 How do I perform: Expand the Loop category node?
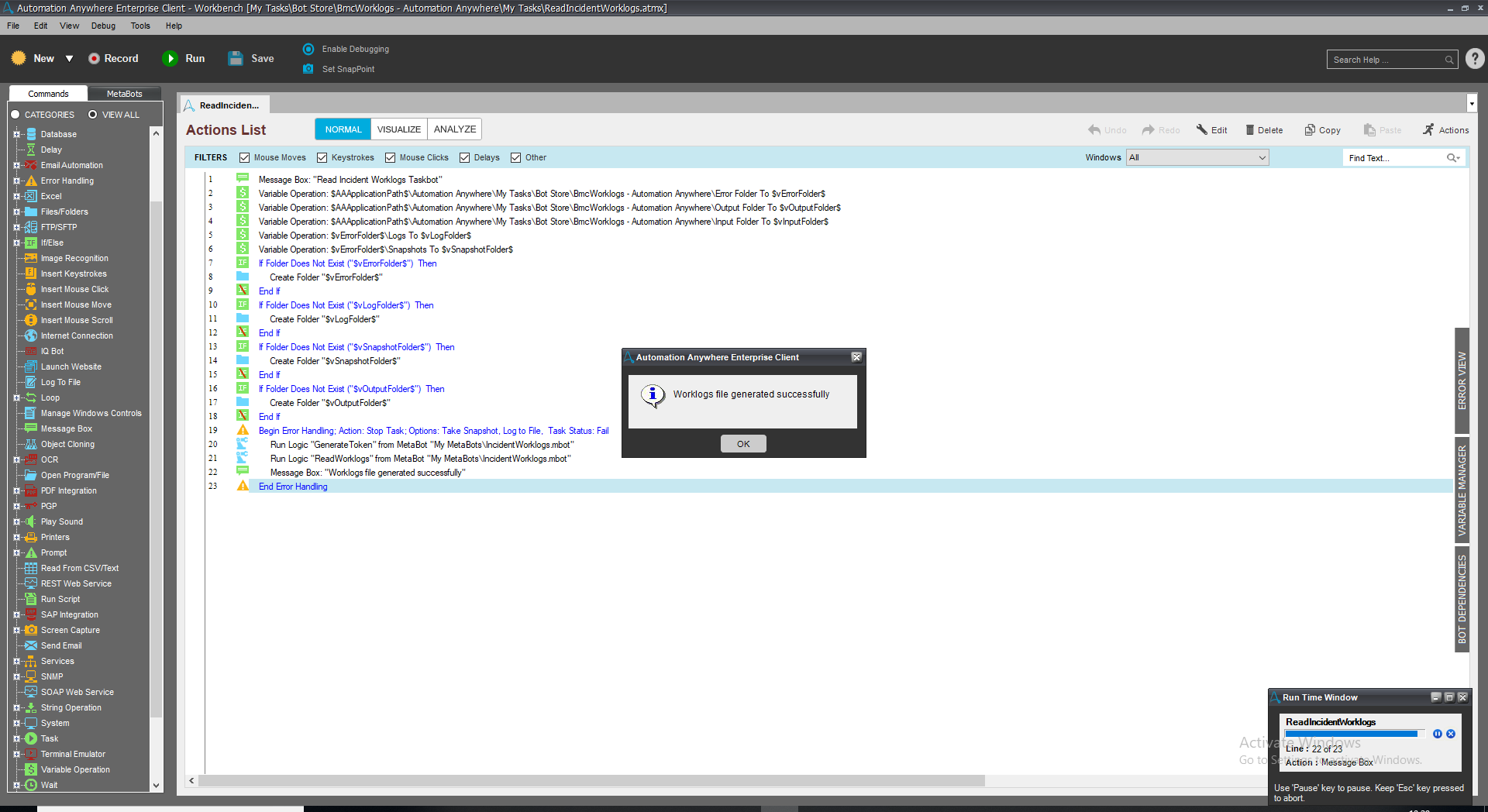click(16, 397)
